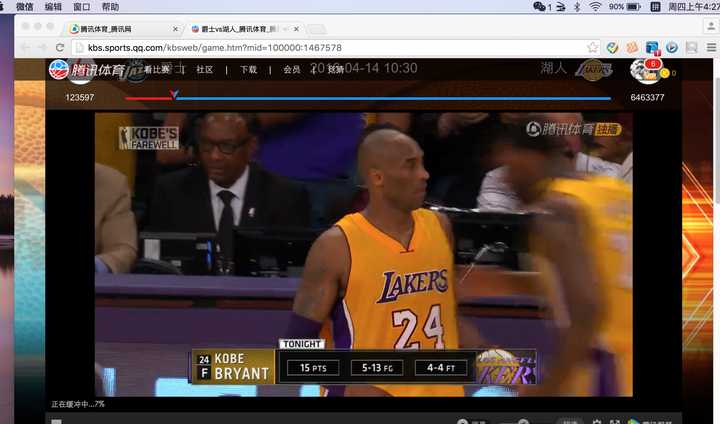Click the blue play-arrow extension icon
Image resolution: width=720 pixels, height=424 pixels.
click(x=672, y=47)
